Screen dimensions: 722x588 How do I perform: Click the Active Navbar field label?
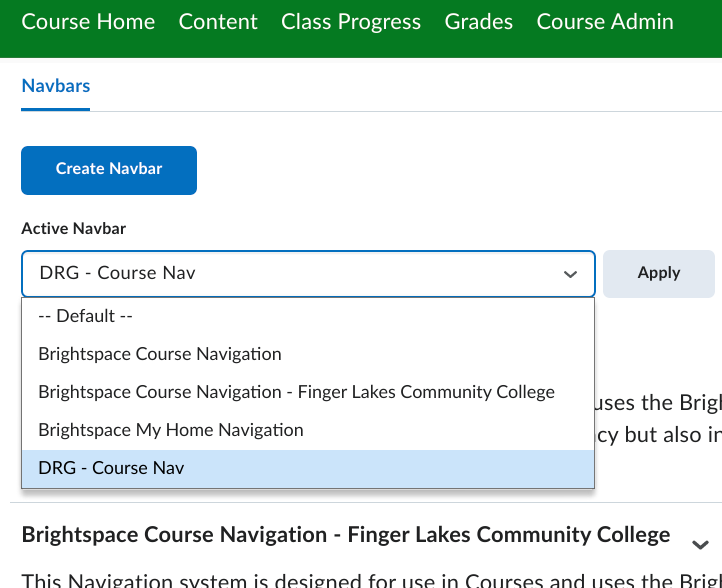[x=74, y=229]
